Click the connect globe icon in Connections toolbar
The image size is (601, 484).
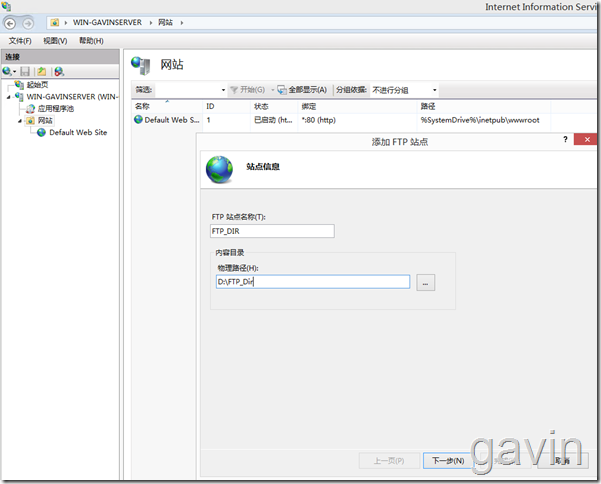[x=7, y=71]
